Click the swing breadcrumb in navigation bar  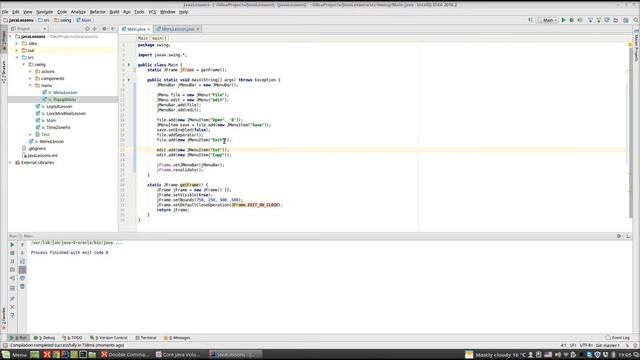[63, 20]
